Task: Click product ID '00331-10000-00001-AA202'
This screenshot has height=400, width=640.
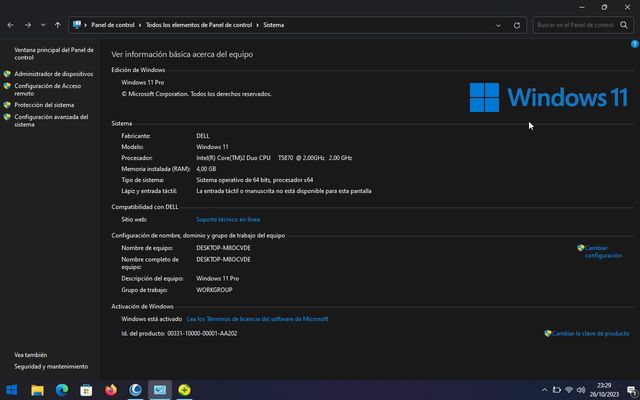Action: point(202,333)
